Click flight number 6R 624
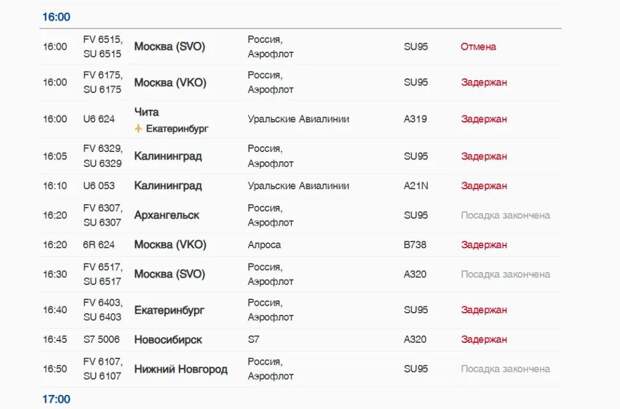Screen dimensions: 620x409 coord(99,244)
